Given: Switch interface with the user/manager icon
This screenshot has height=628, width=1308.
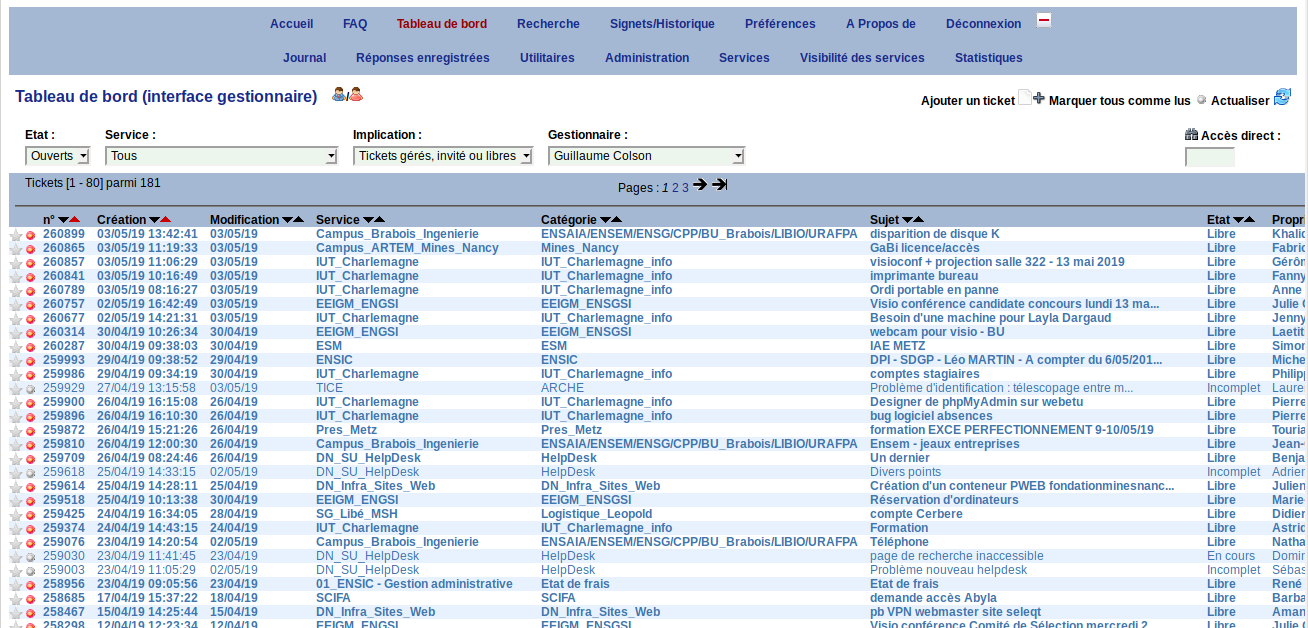Looking at the screenshot, I should [x=347, y=95].
